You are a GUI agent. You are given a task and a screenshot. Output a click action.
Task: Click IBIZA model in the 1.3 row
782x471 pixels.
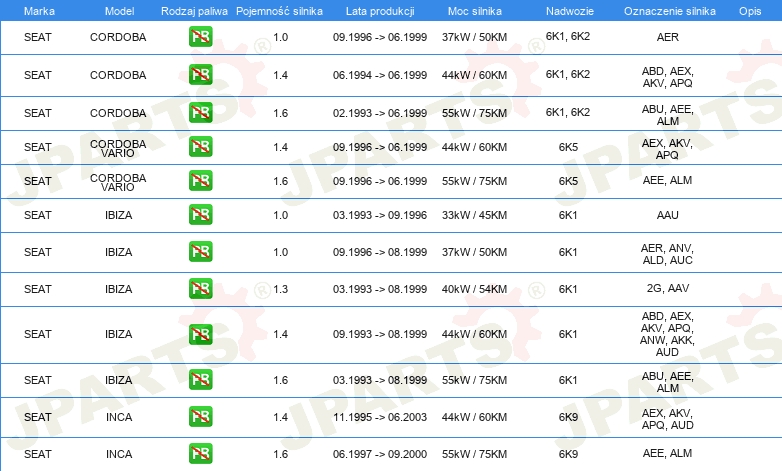point(119,289)
